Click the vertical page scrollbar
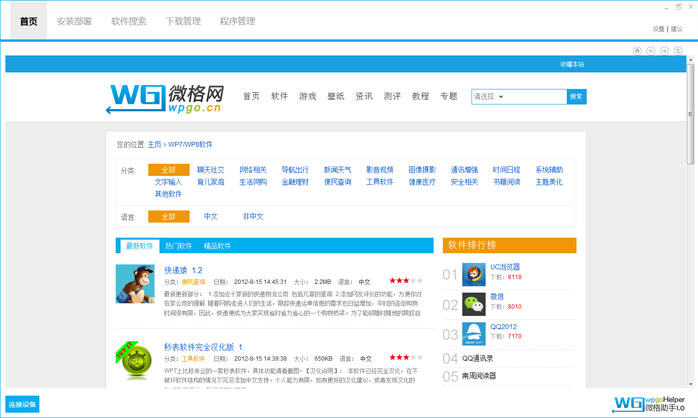 coord(691,200)
